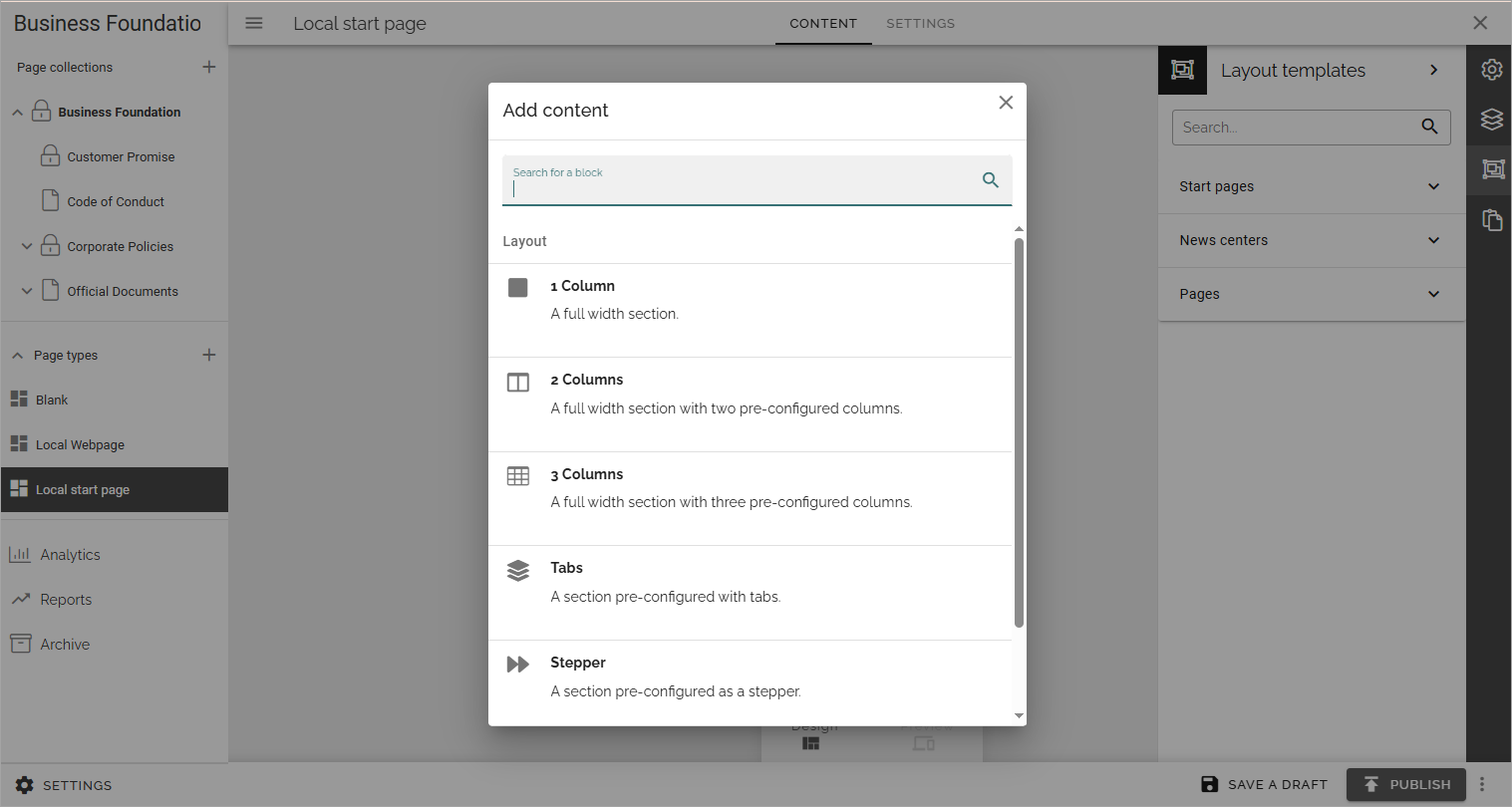Click the search magnifier in Add content

pos(991,179)
